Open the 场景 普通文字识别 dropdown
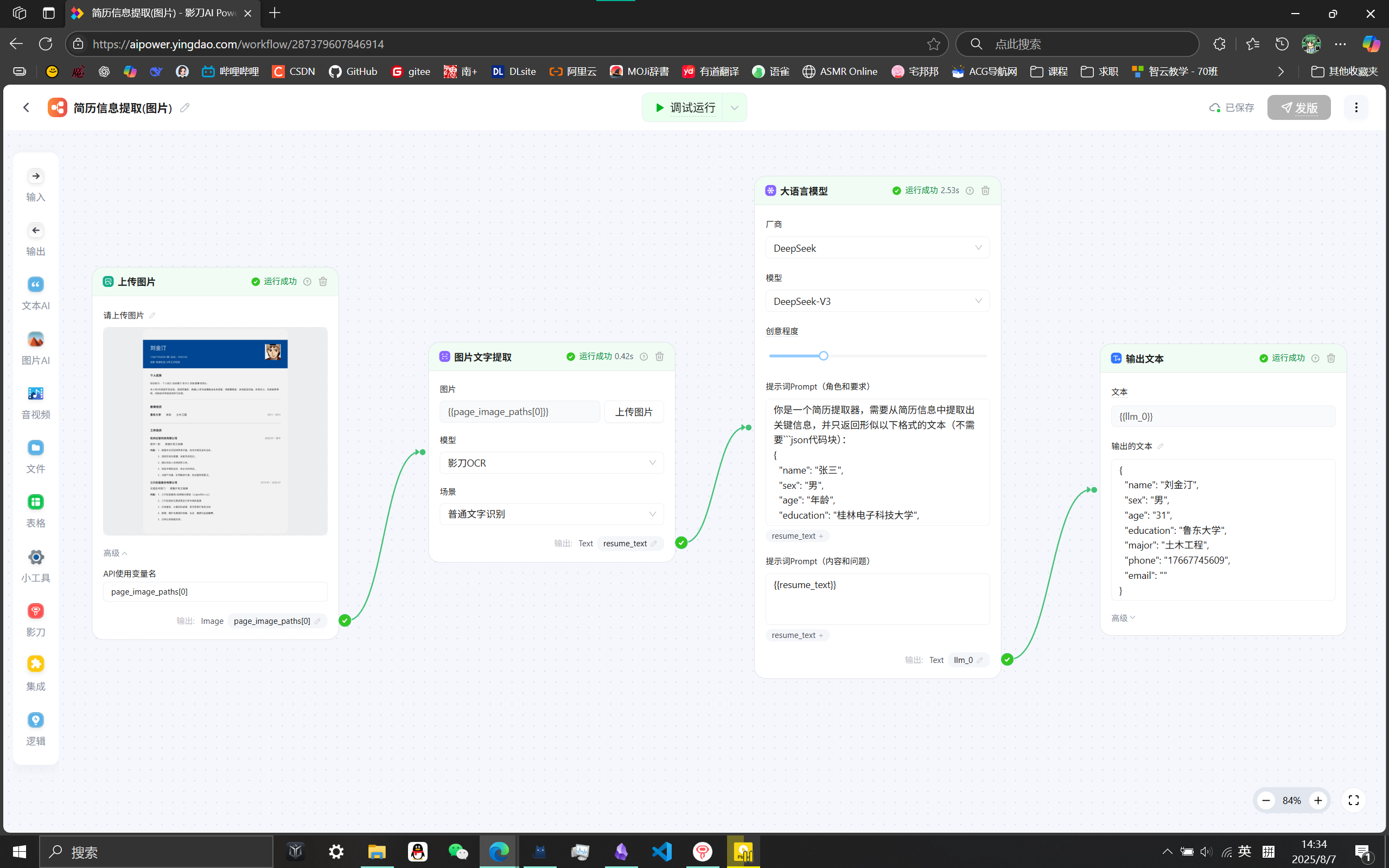Viewport: 1389px width, 868px height. (552, 514)
